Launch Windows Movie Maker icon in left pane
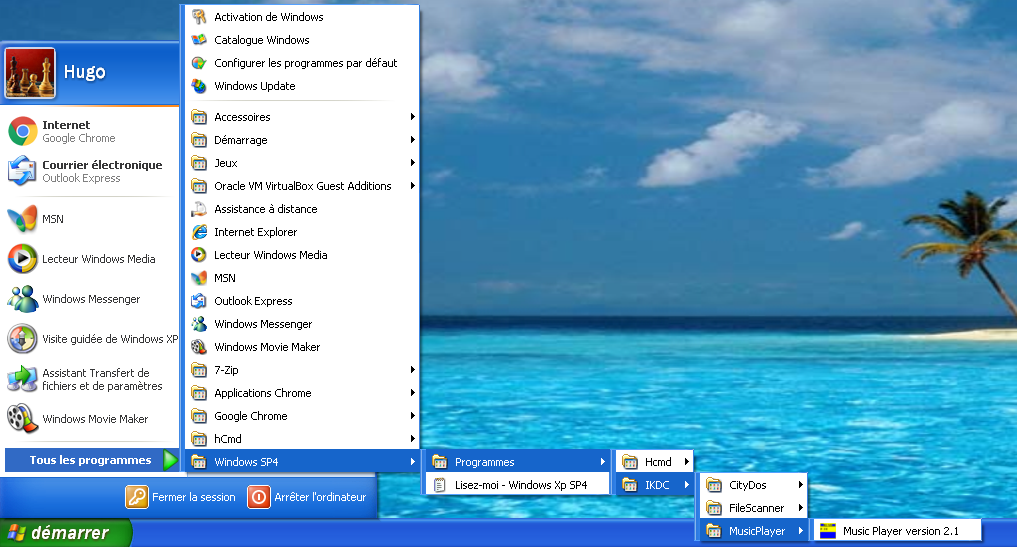Viewport: 1017px width, 547px height. click(x=23, y=419)
